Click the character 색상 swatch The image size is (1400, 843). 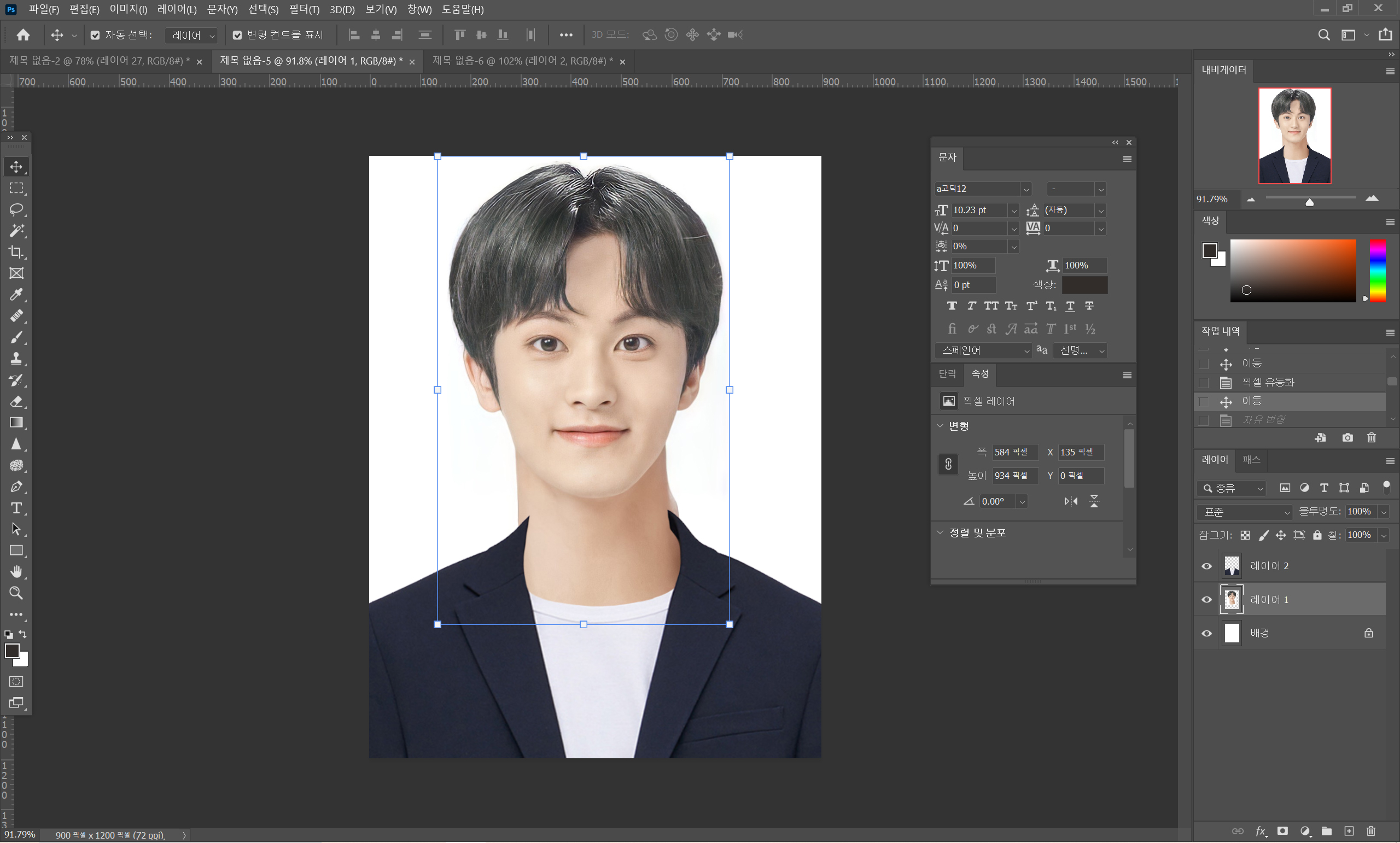[x=1084, y=285]
